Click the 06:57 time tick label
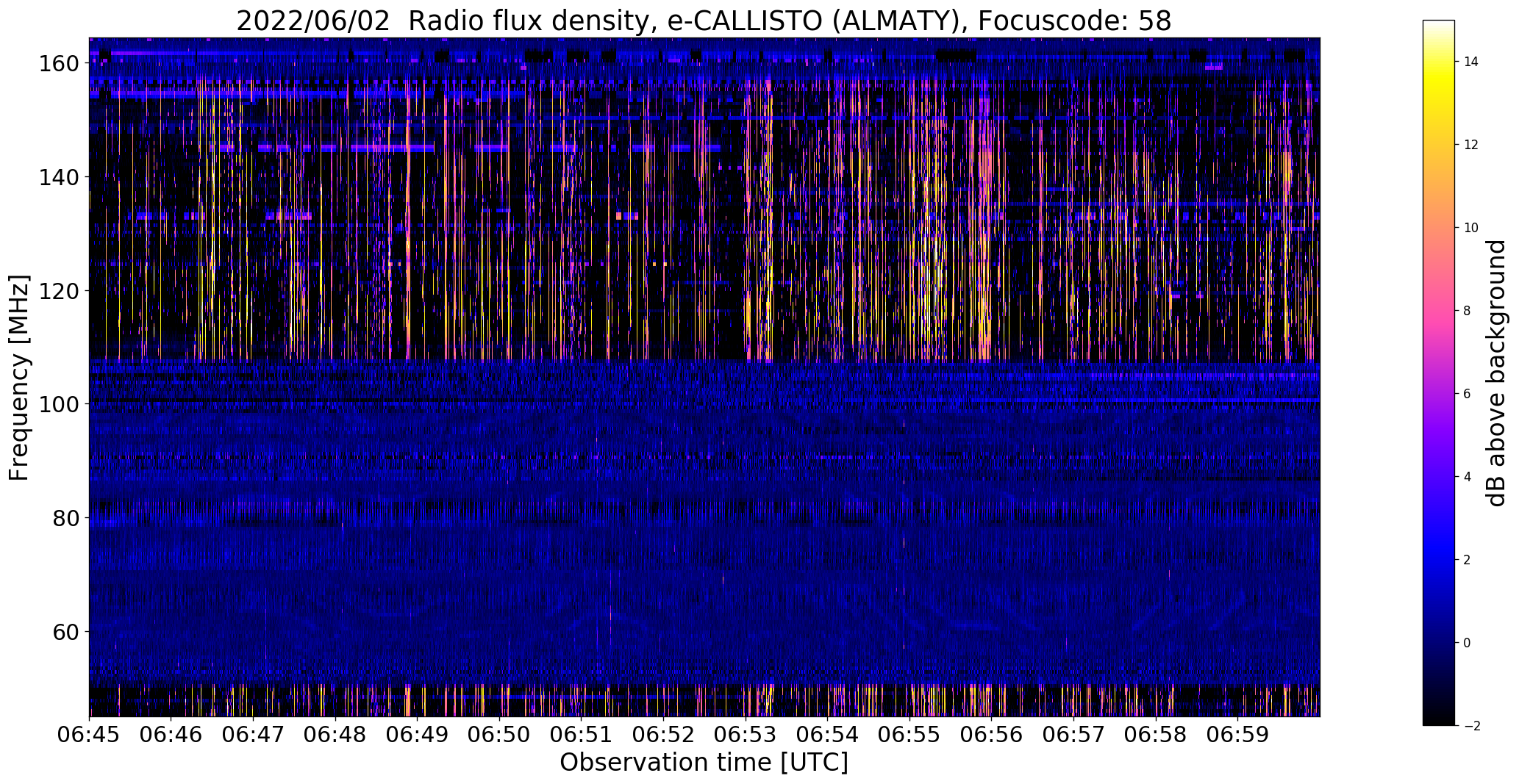Viewport: 1519px width, 784px height. [1074, 734]
